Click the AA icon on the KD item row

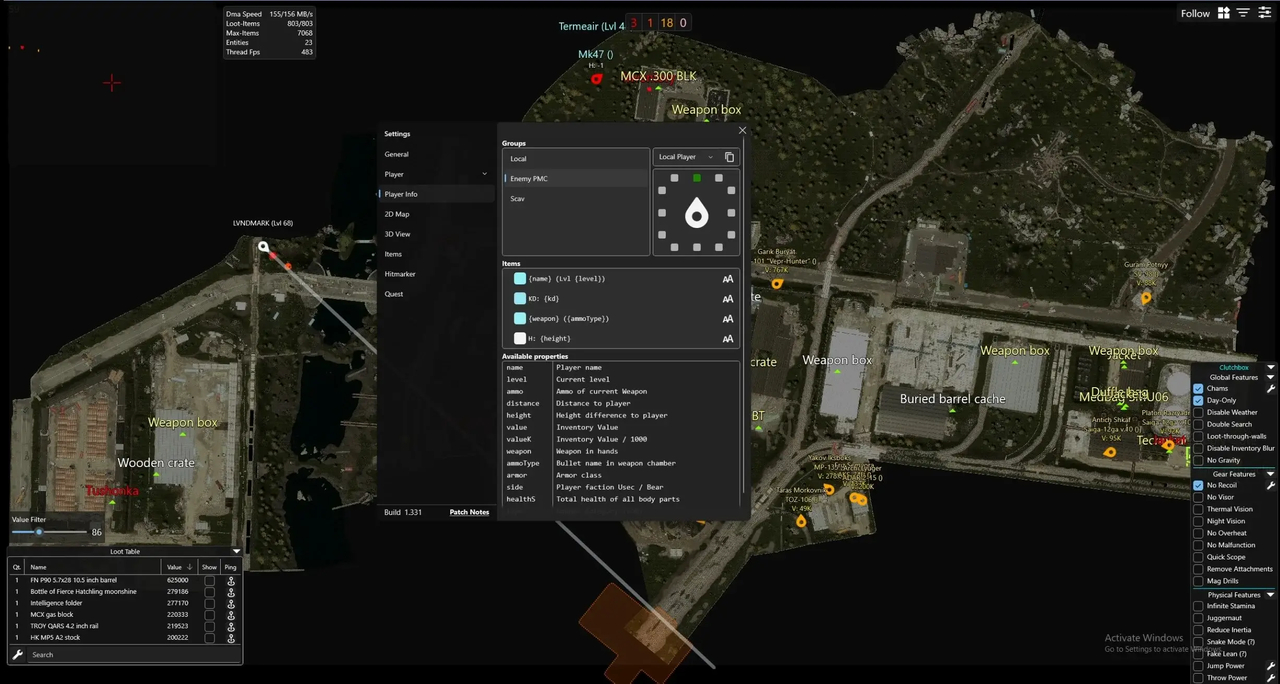tap(727, 298)
